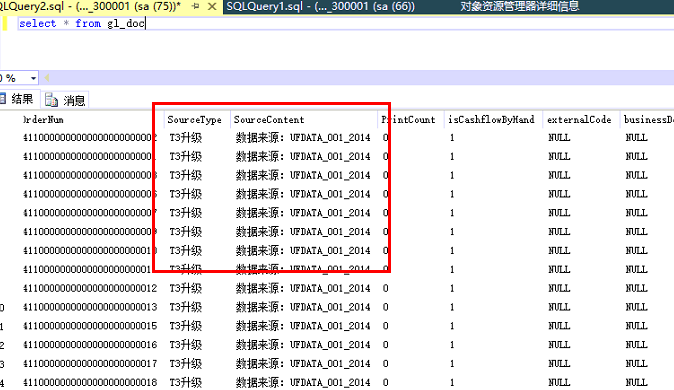Click inside the SQL query editor text
The image size is (674, 390).
coord(82,24)
